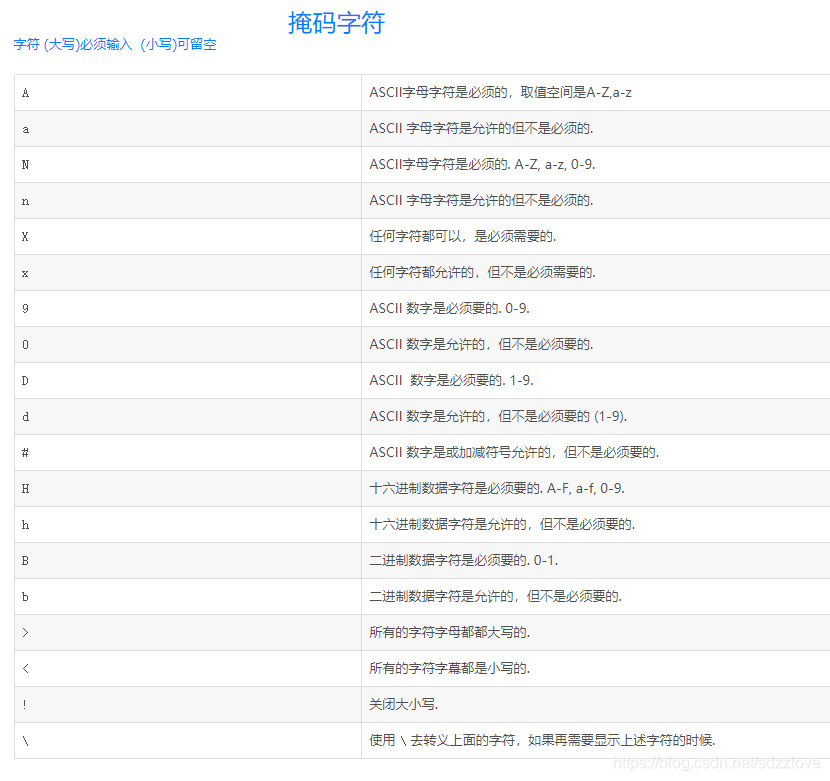Viewport: 830px width, 781px height.
Task: Select the uppercase H mask character cell
Action: pyautogui.click(x=188, y=489)
